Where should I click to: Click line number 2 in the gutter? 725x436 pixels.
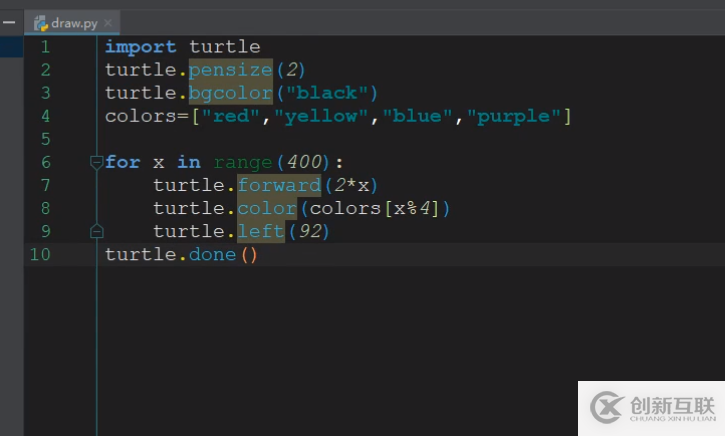pyautogui.click(x=45, y=70)
